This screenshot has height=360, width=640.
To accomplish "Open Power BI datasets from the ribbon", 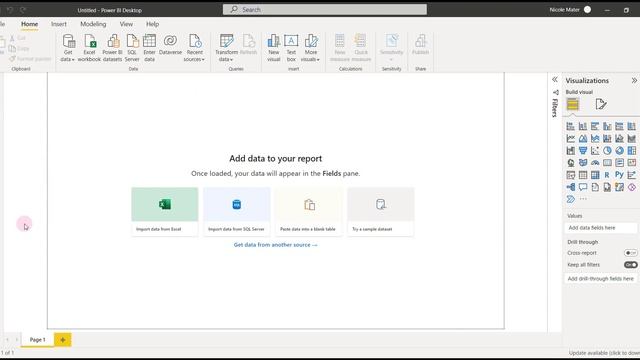I will [x=112, y=48].
